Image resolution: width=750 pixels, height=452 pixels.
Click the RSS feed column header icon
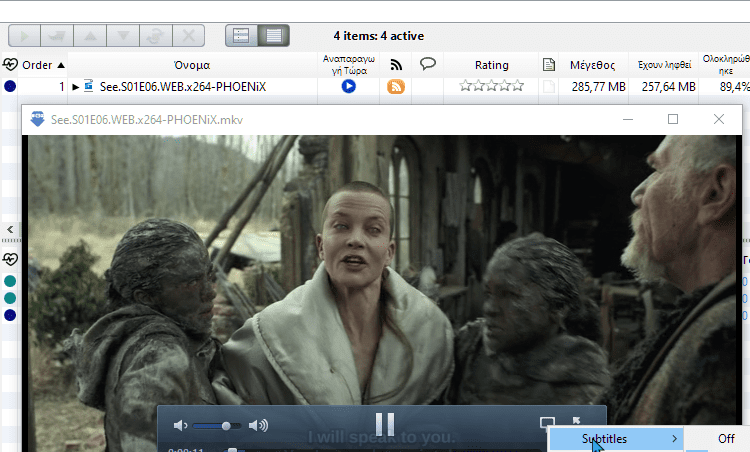pyautogui.click(x=396, y=65)
